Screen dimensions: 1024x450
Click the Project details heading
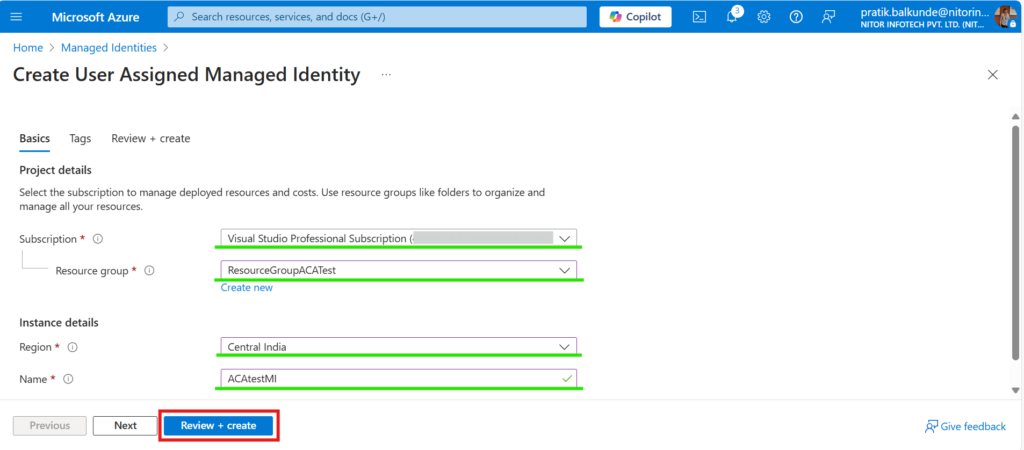(x=56, y=170)
